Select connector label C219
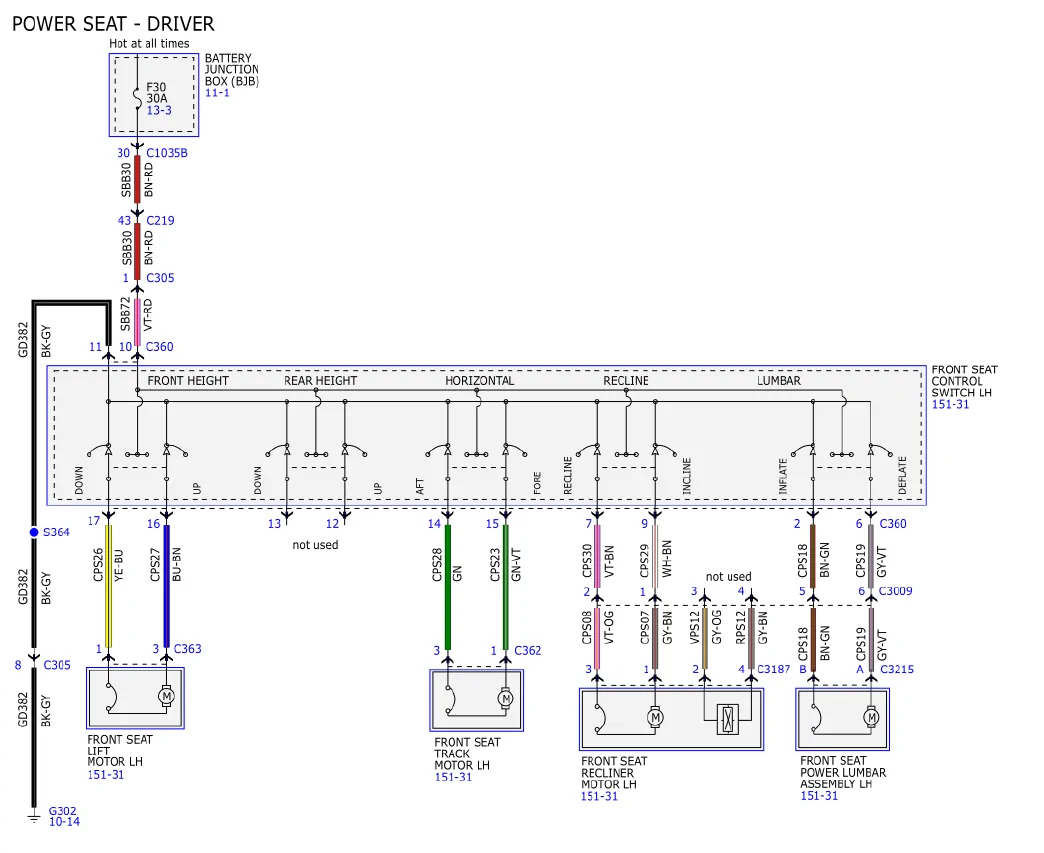Screen dimensions: 1044x853 pyautogui.click(x=160, y=220)
